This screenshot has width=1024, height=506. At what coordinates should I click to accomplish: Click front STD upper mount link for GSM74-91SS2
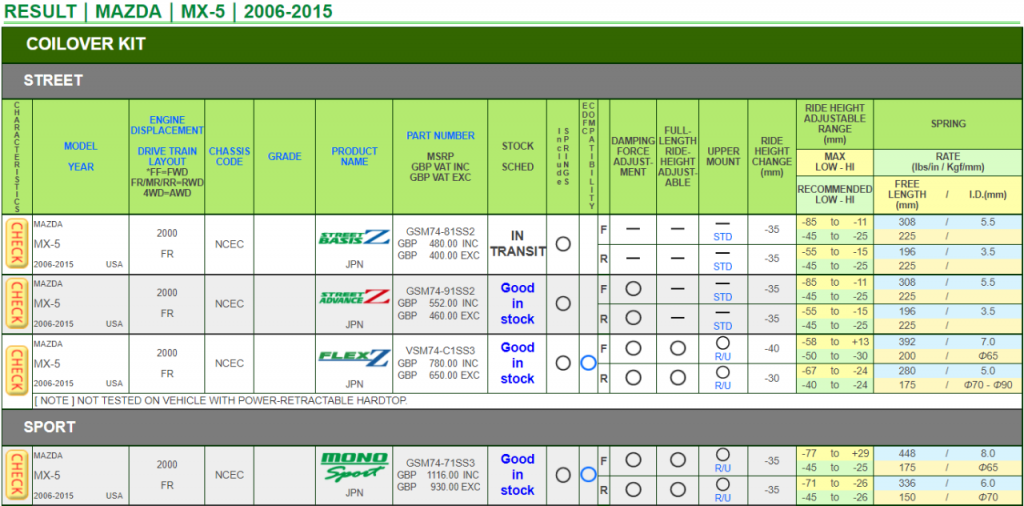pos(723,297)
